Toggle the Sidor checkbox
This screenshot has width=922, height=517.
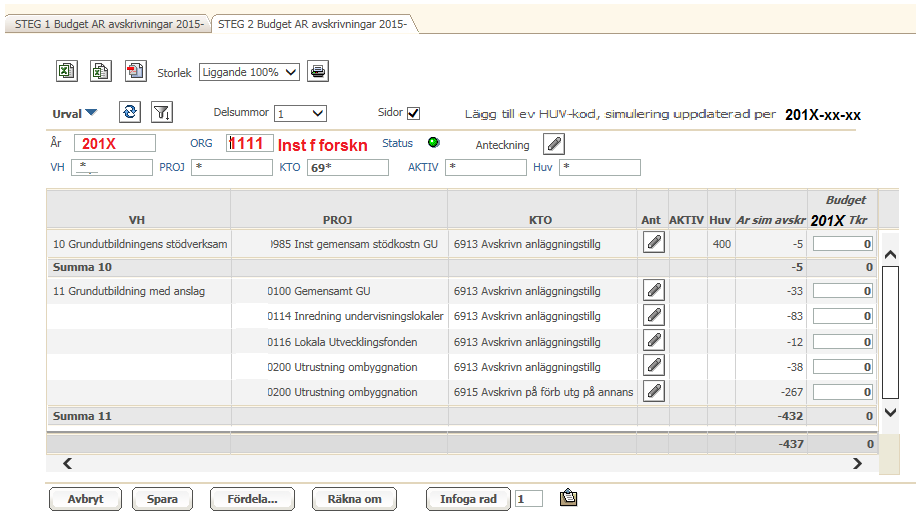tap(413, 113)
